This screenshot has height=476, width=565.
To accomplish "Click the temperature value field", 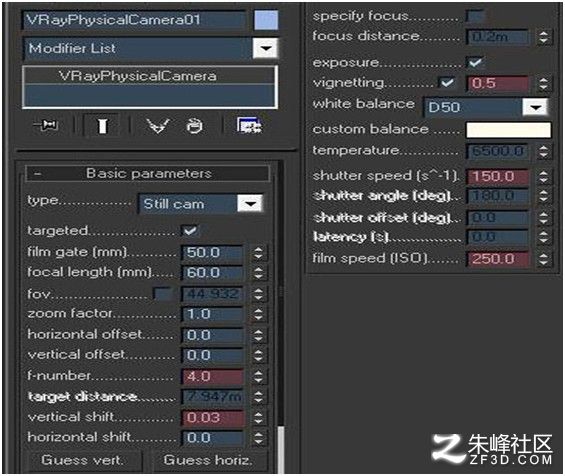I will click(498, 151).
